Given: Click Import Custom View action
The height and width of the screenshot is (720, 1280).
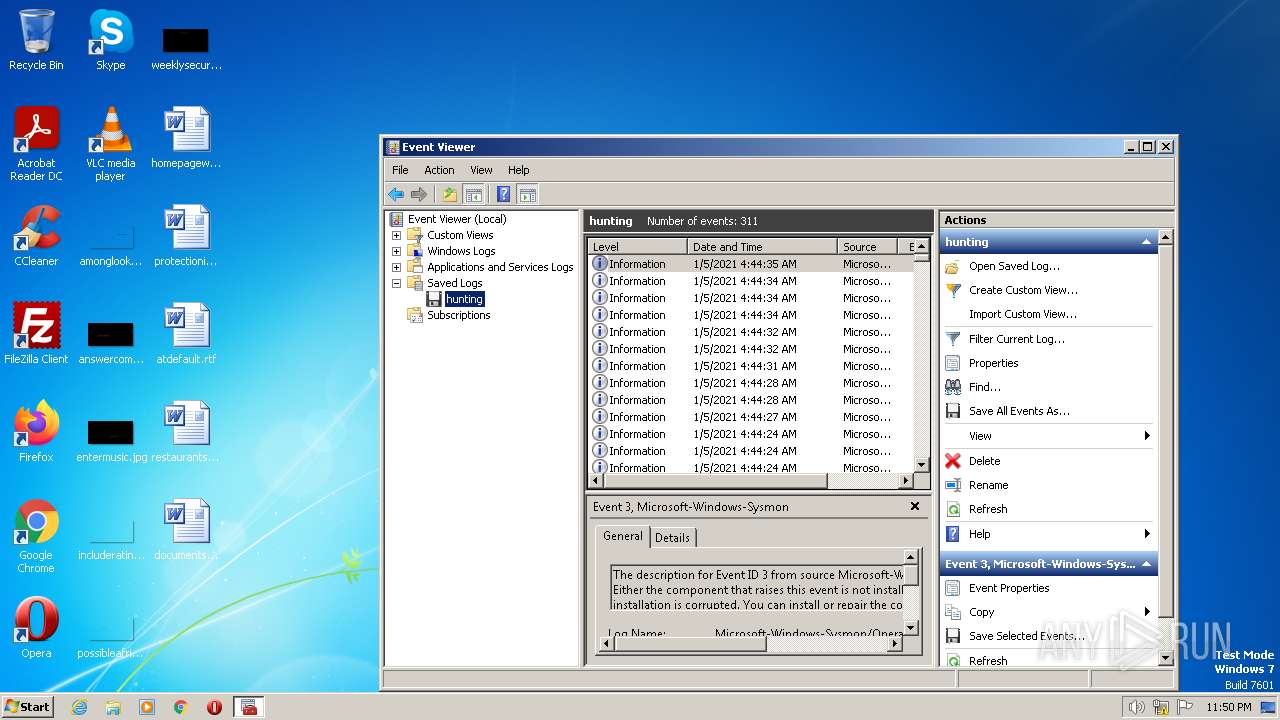Looking at the screenshot, I should 1023,314.
